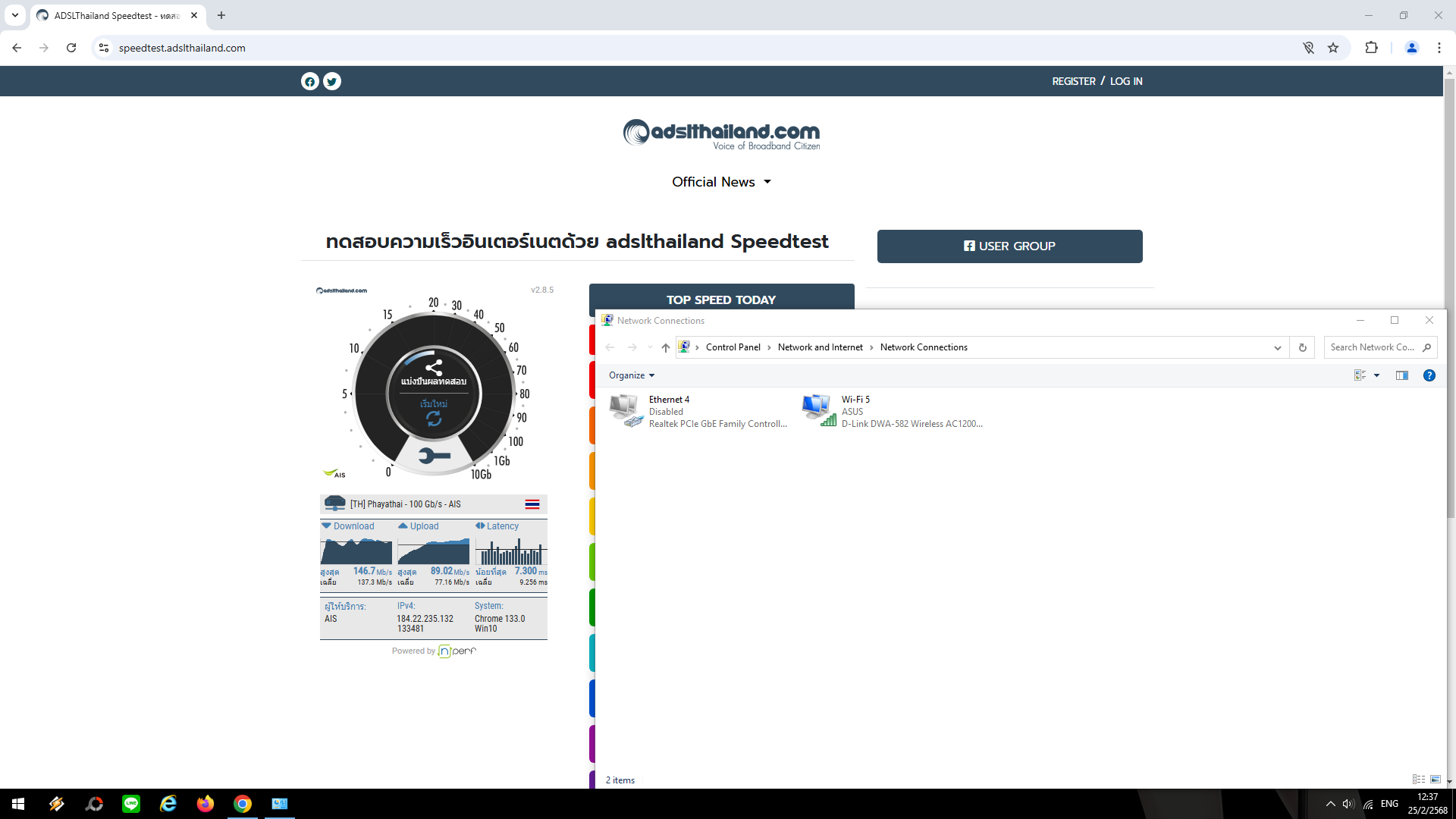Click the Facebook icon in header

pos(309,81)
